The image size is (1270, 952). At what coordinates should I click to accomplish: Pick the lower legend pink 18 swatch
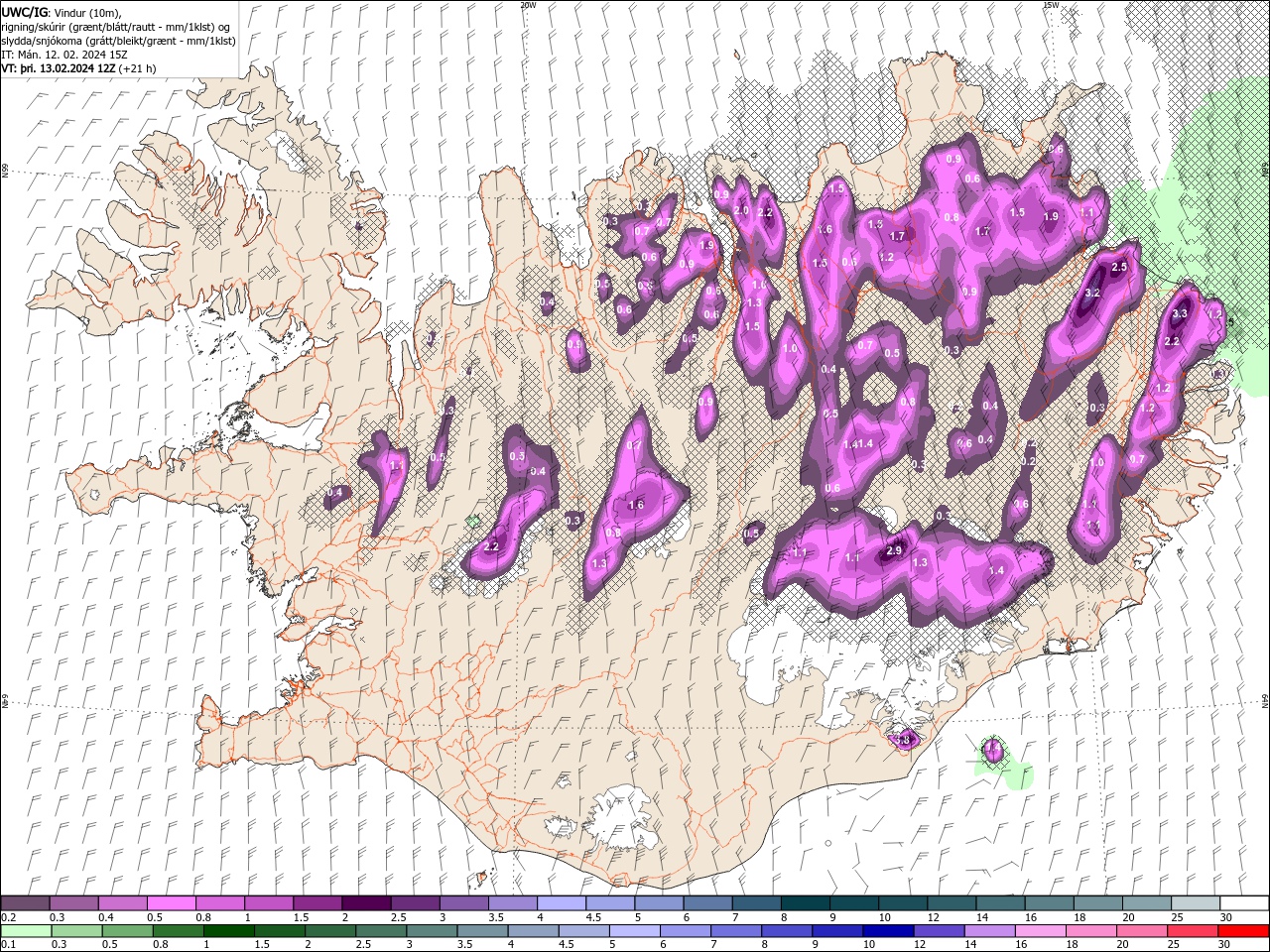(1091, 931)
